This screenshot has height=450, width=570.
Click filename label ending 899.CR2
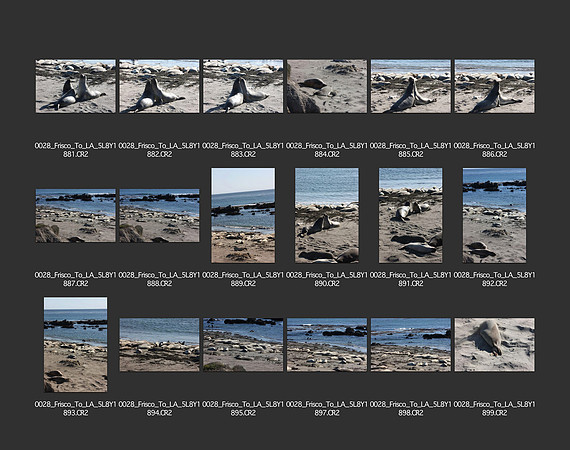coord(494,409)
